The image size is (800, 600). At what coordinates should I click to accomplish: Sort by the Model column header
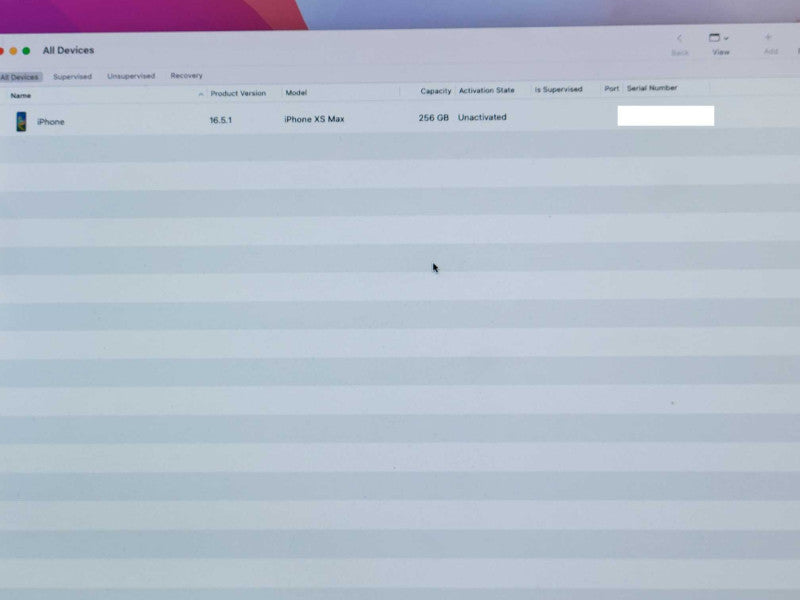296,92
